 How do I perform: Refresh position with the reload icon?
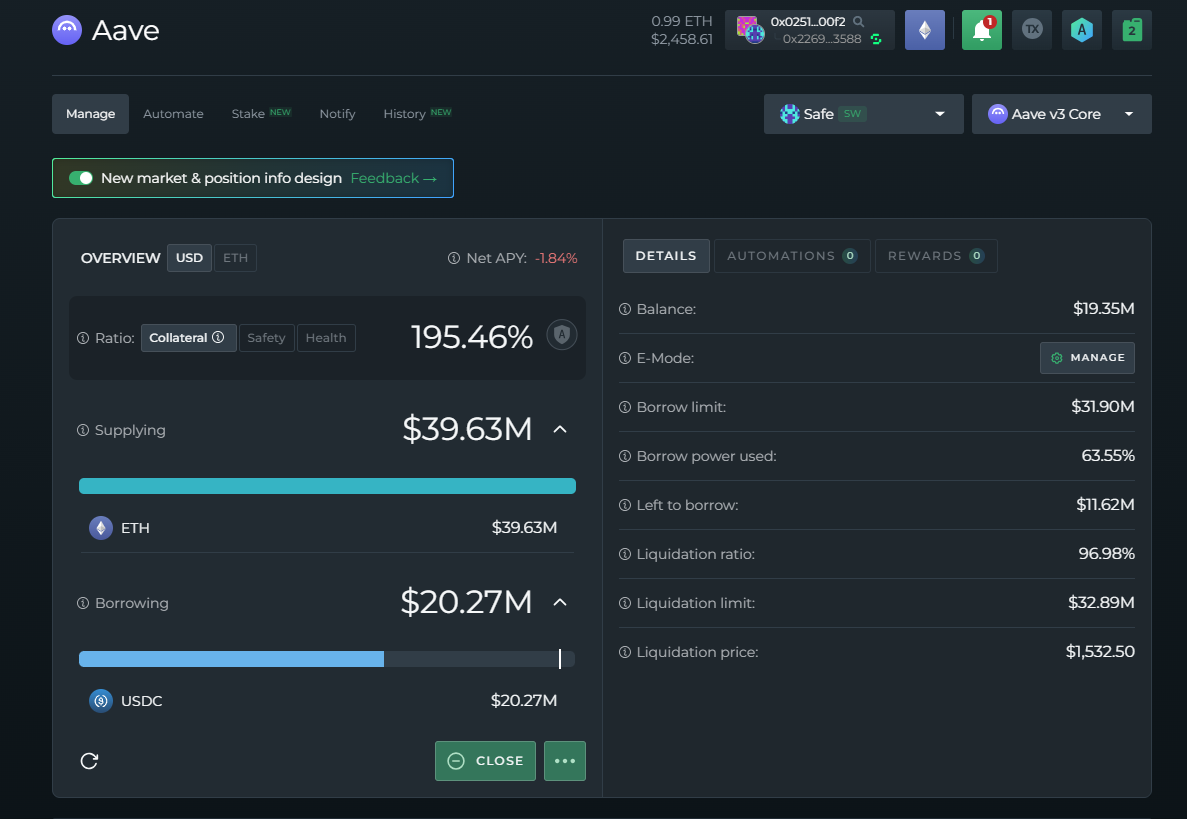tap(89, 761)
